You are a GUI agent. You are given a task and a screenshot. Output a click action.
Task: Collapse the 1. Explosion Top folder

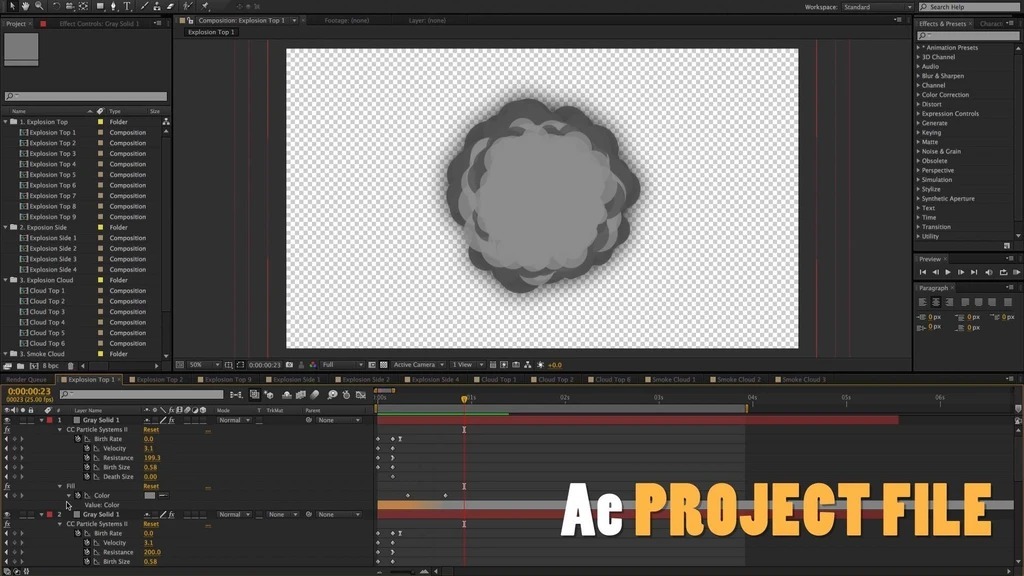coord(5,122)
